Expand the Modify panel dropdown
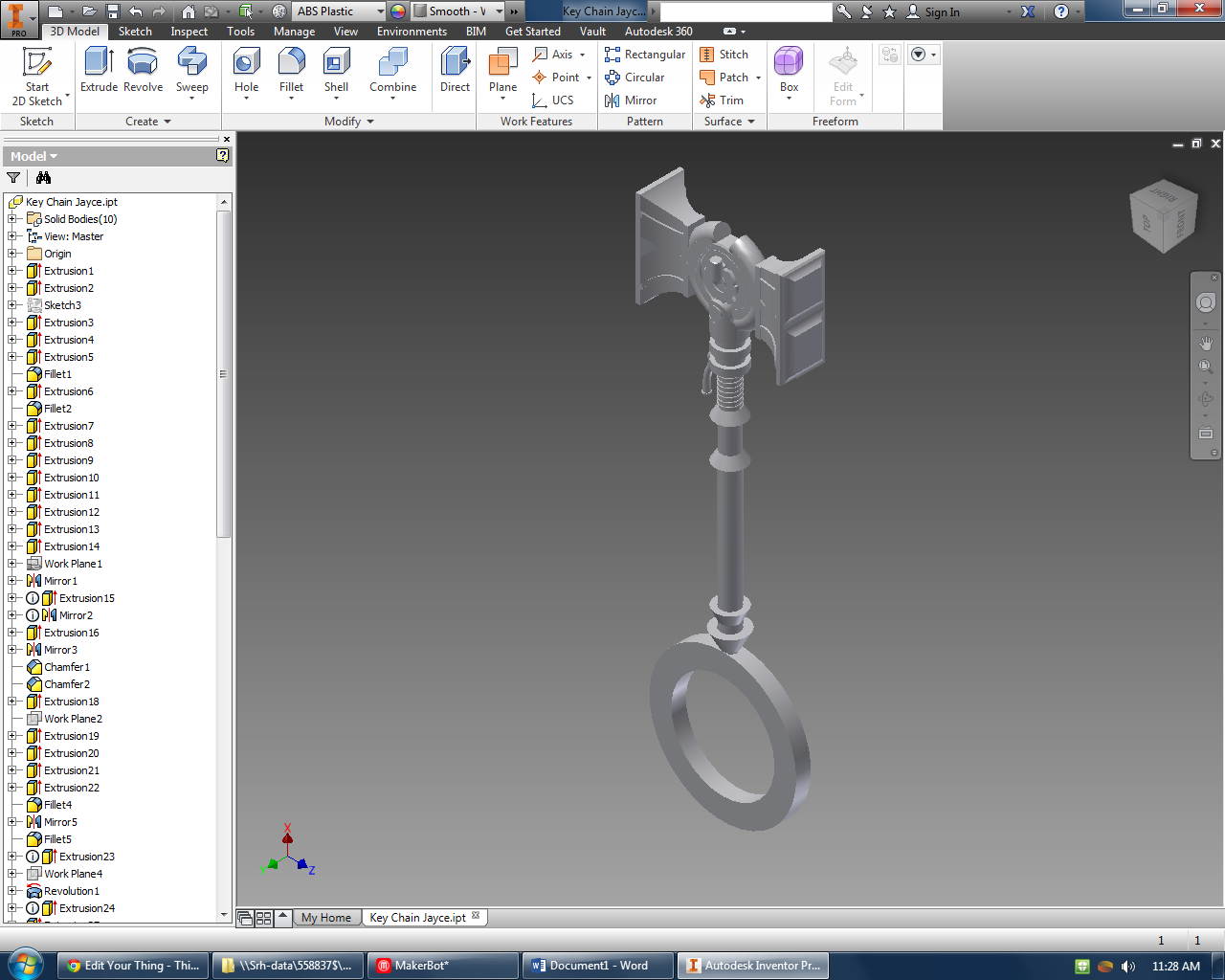The image size is (1225, 980). [349, 122]
